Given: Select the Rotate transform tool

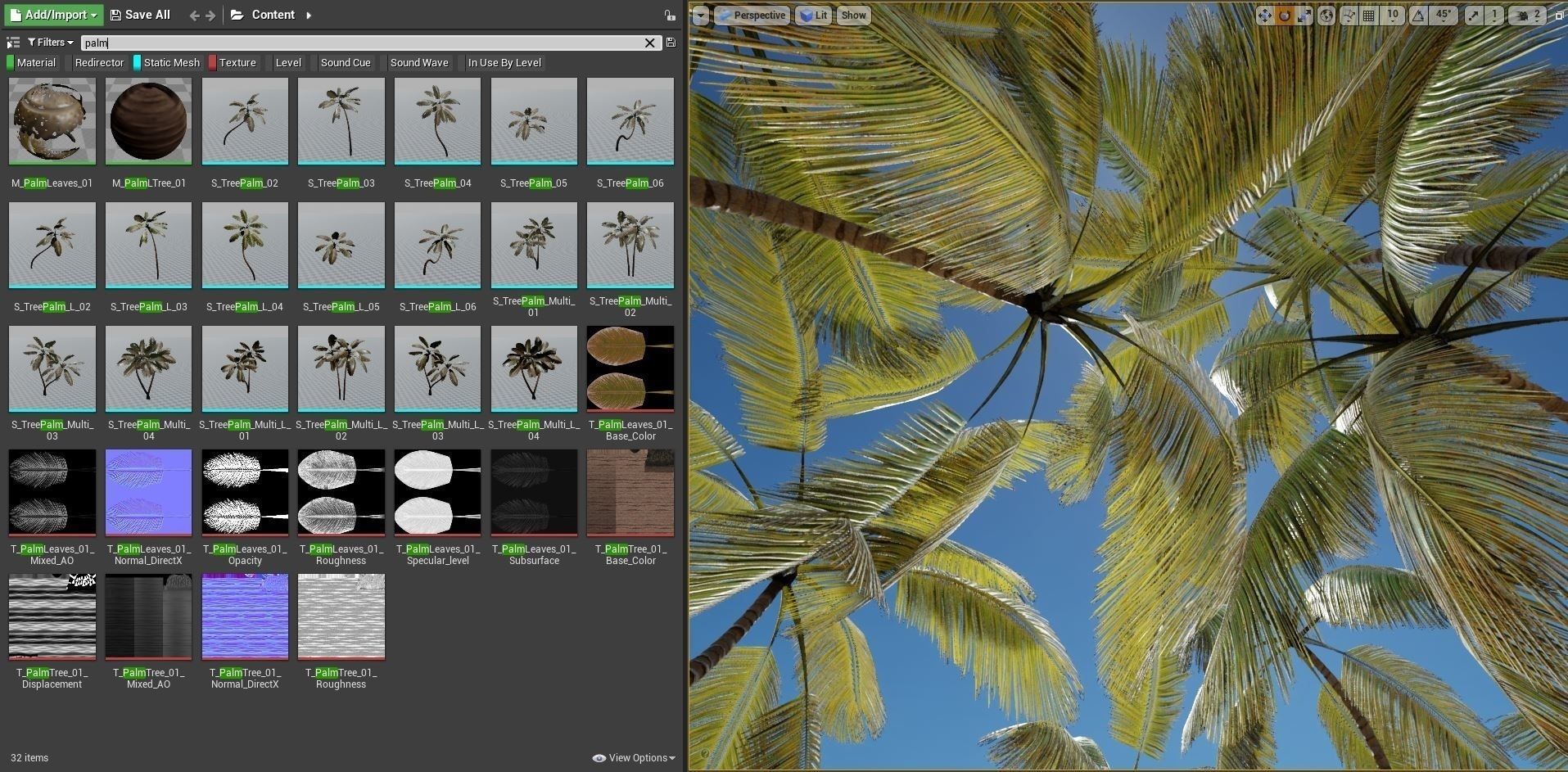Looking at the screenshot, I should pos(1285,15).
